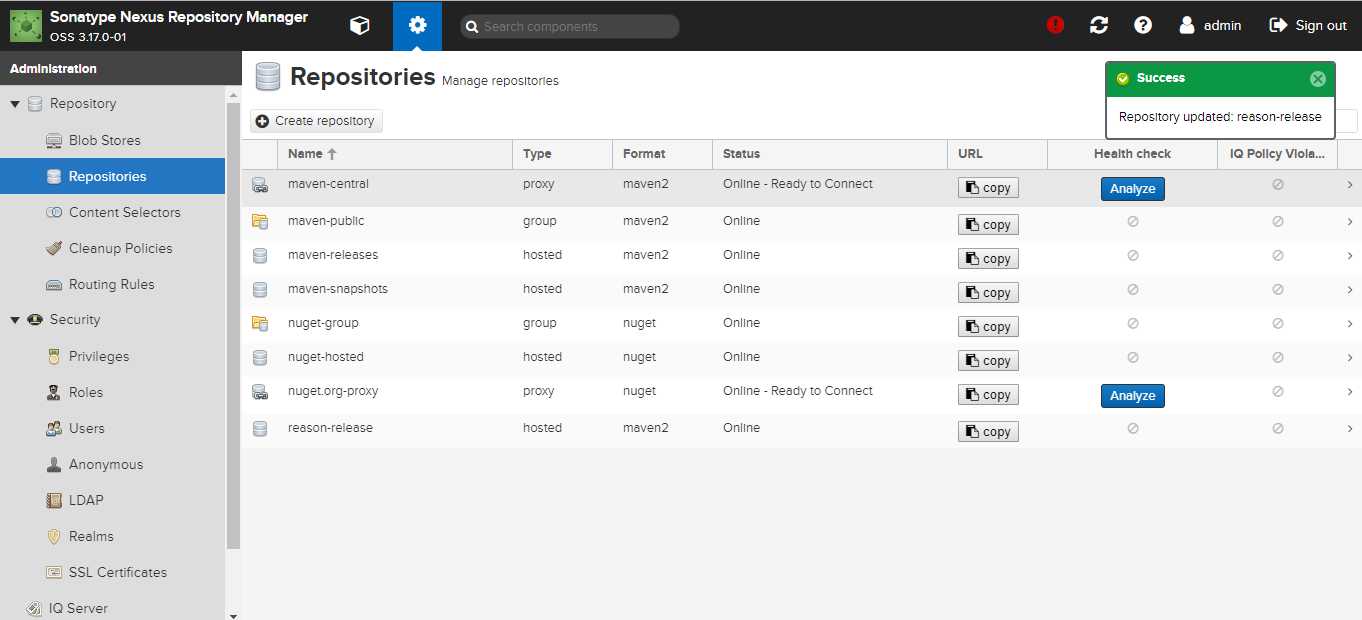
Task: Open maven-snapshots row chevron
Action: tap(1349, 290)
